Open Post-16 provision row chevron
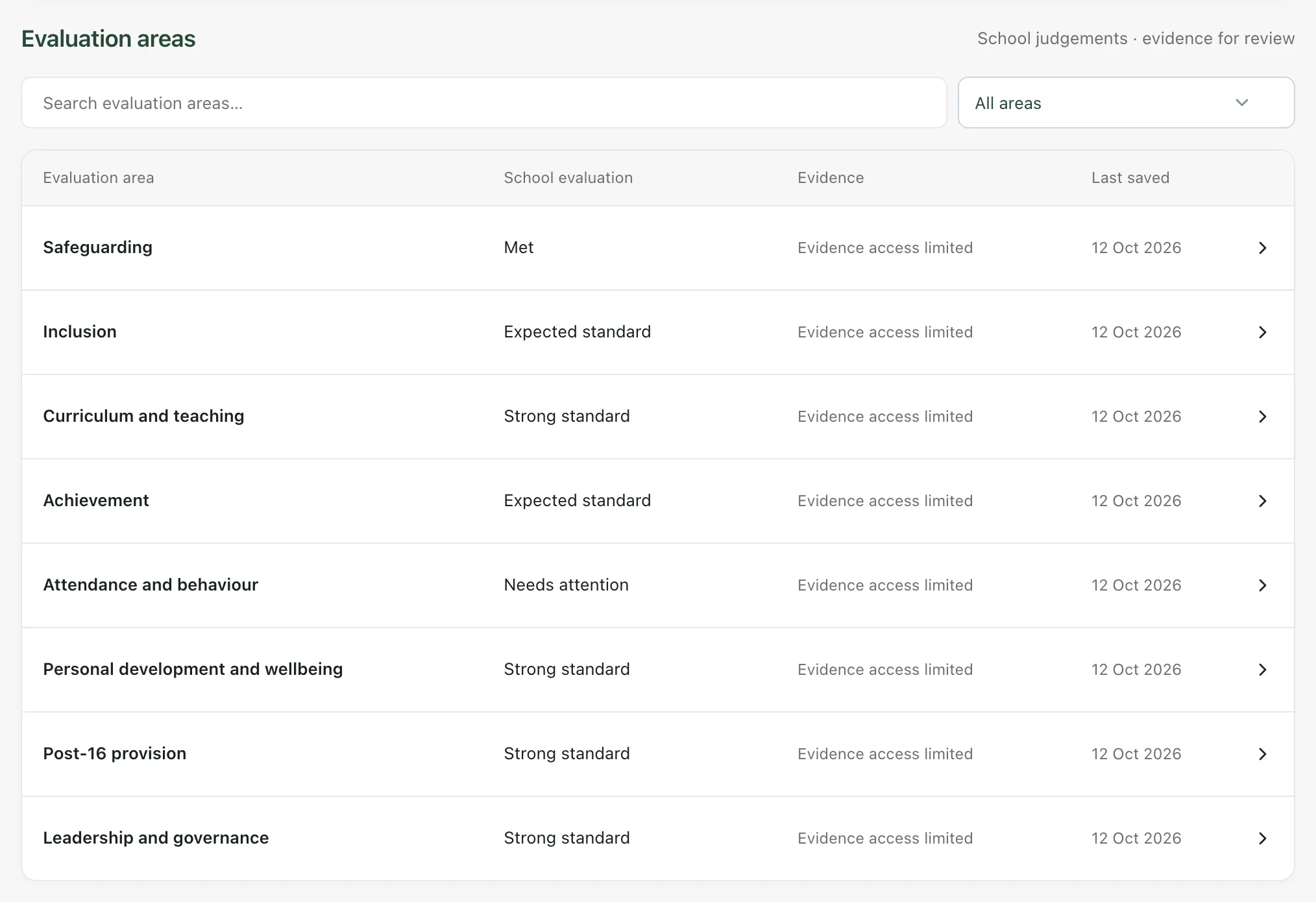This screenshot has height=902, width=1316. 1262,754
